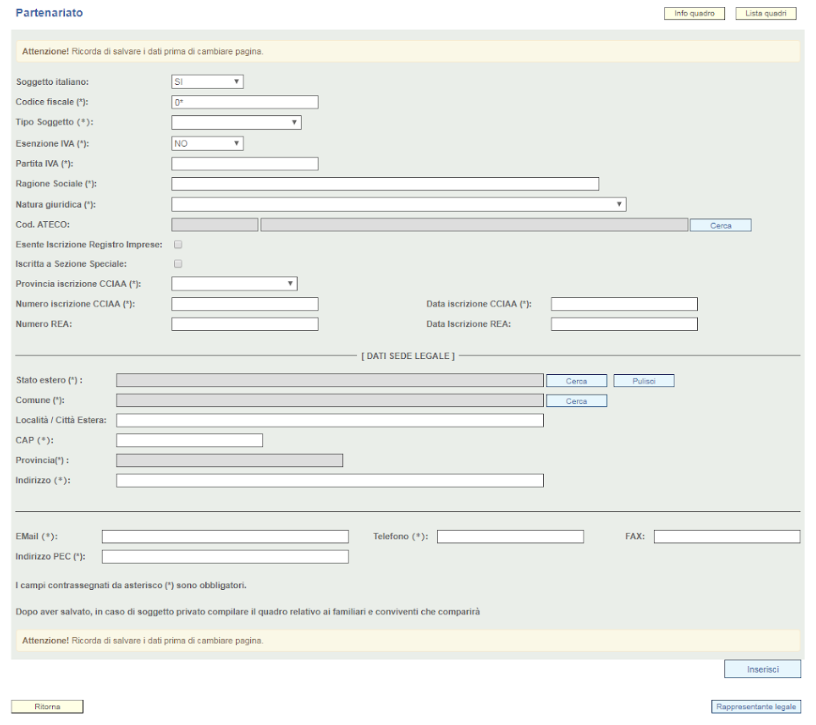This screenshot has height=725, width=816.
Task: Open the Rappresentante legale section
Action: pos(755,707)
